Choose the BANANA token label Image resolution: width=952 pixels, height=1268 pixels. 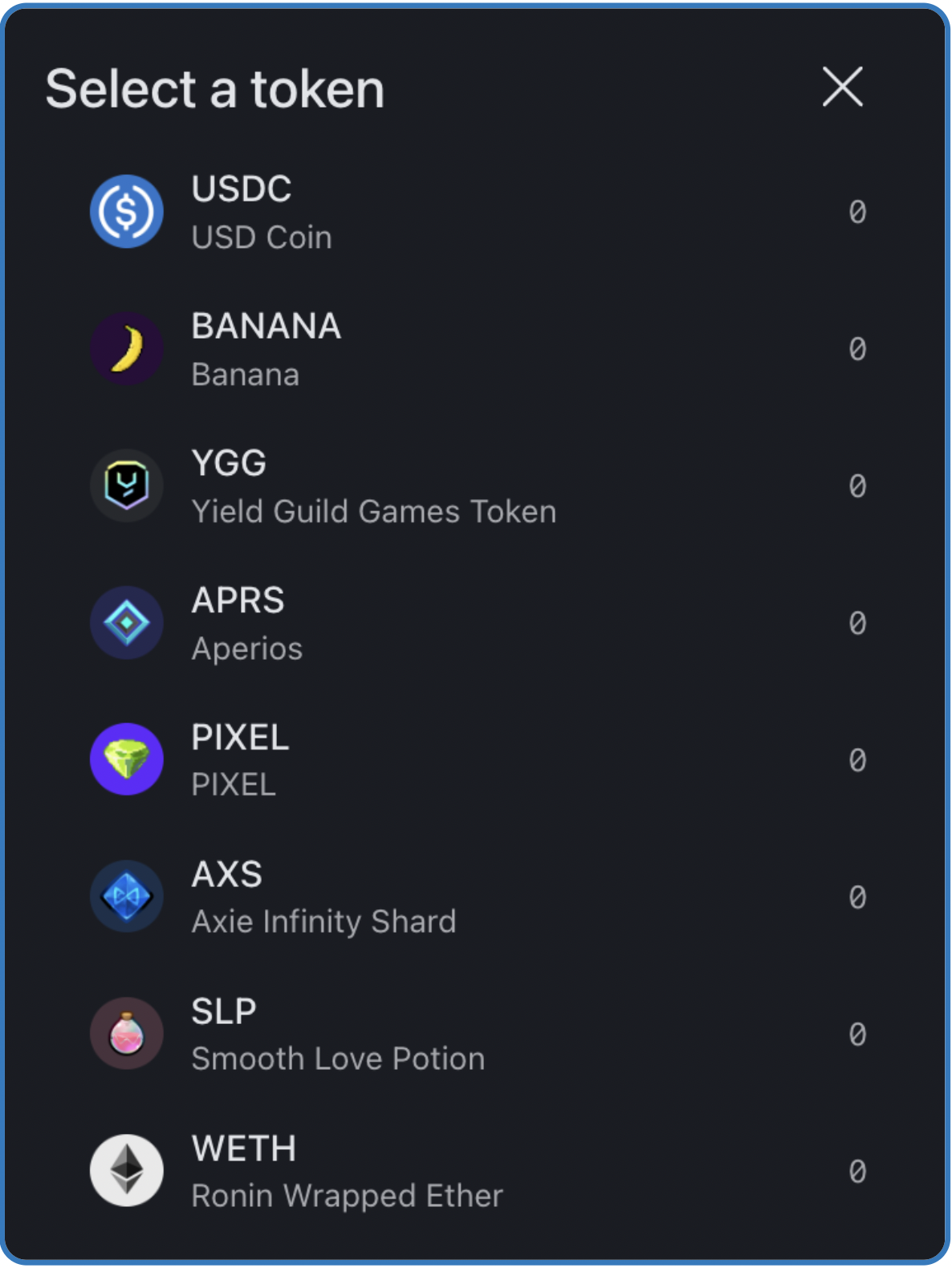(266, 327)
